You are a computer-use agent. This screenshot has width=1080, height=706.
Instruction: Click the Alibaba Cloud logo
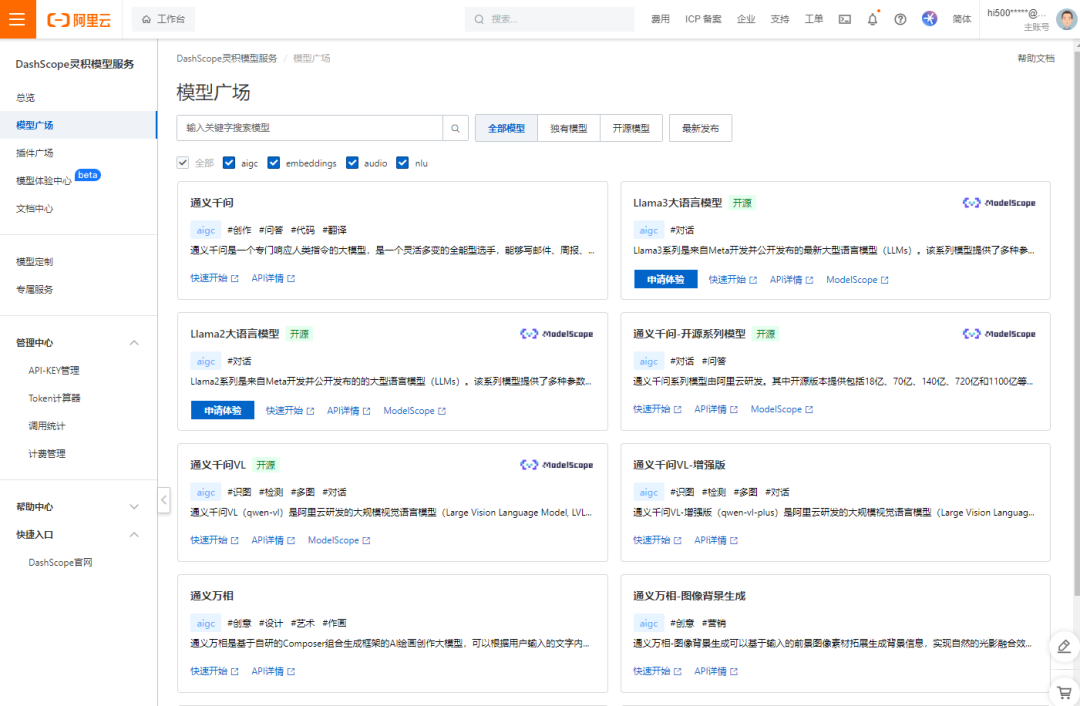[78, 18]
